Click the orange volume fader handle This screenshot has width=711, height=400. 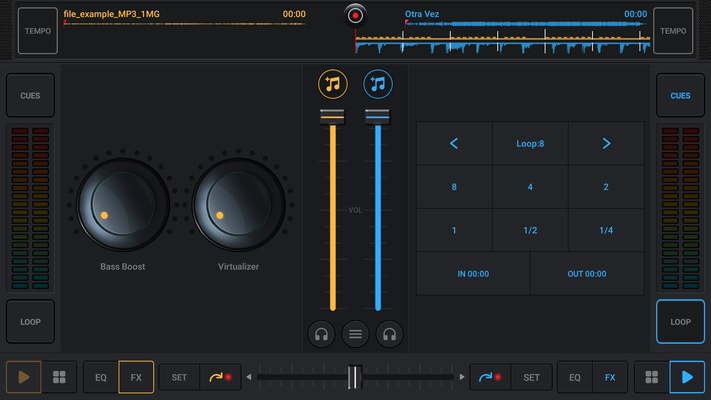pos(332,117)
